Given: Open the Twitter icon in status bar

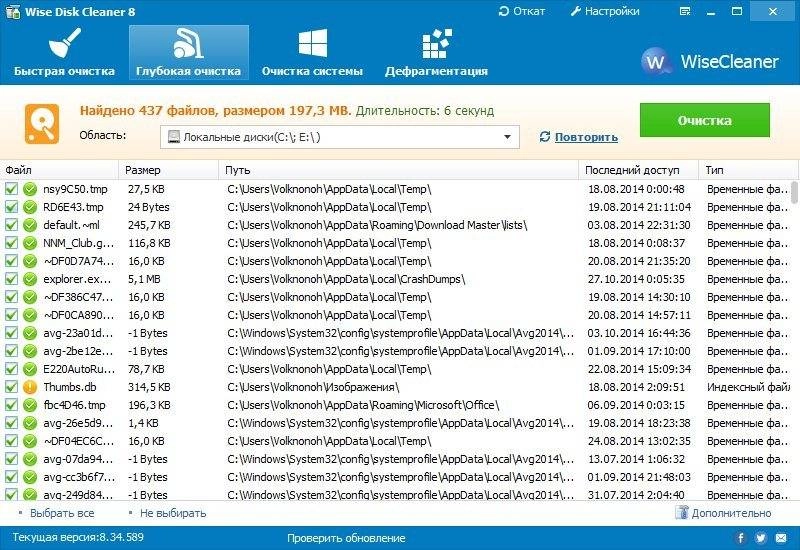Looking at the screenshot, I should pos(761,538).
